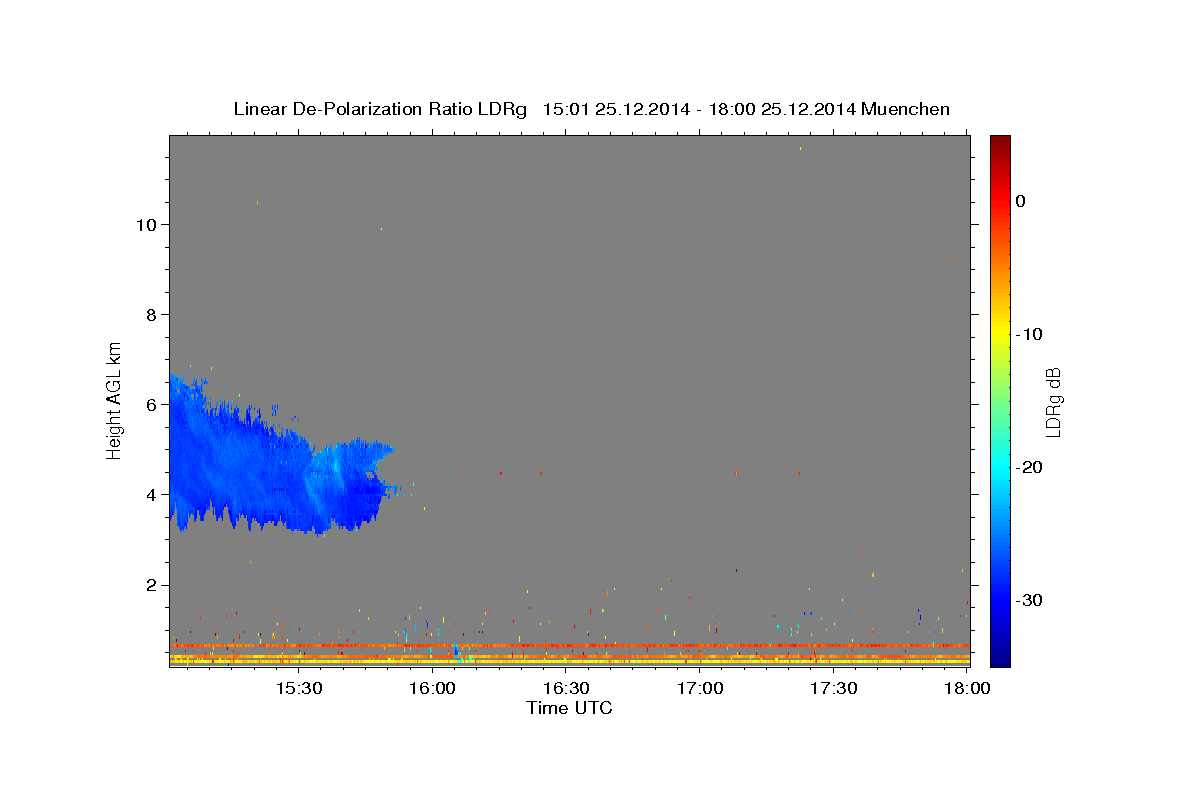Select the 16:30 time tick label
This screenshot has width=1200, height=800.
coord(567,689)
